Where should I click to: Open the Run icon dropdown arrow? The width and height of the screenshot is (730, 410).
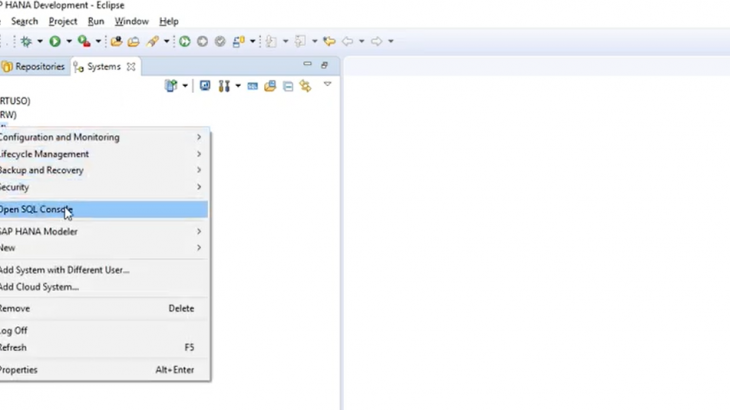click(69, 41)
